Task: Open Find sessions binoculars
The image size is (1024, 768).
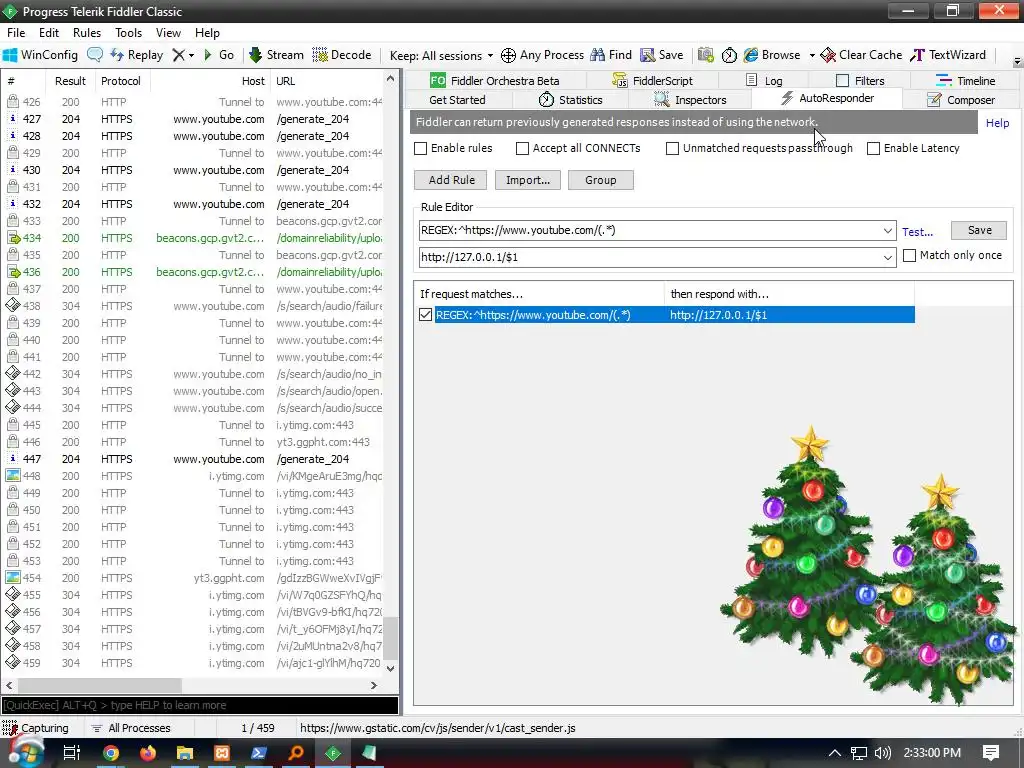Action: coord(611,55)
